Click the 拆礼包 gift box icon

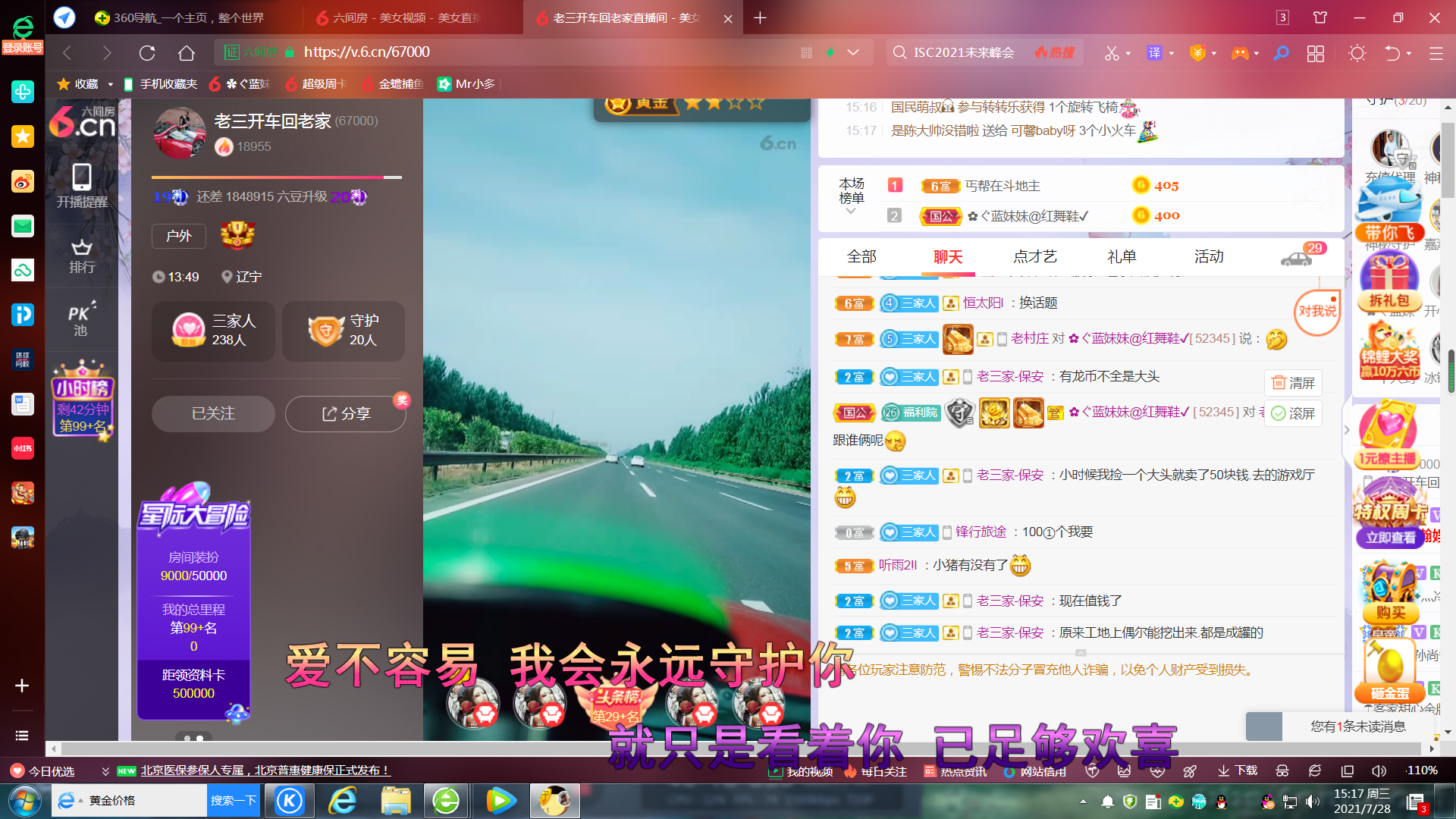point(1389,282)
